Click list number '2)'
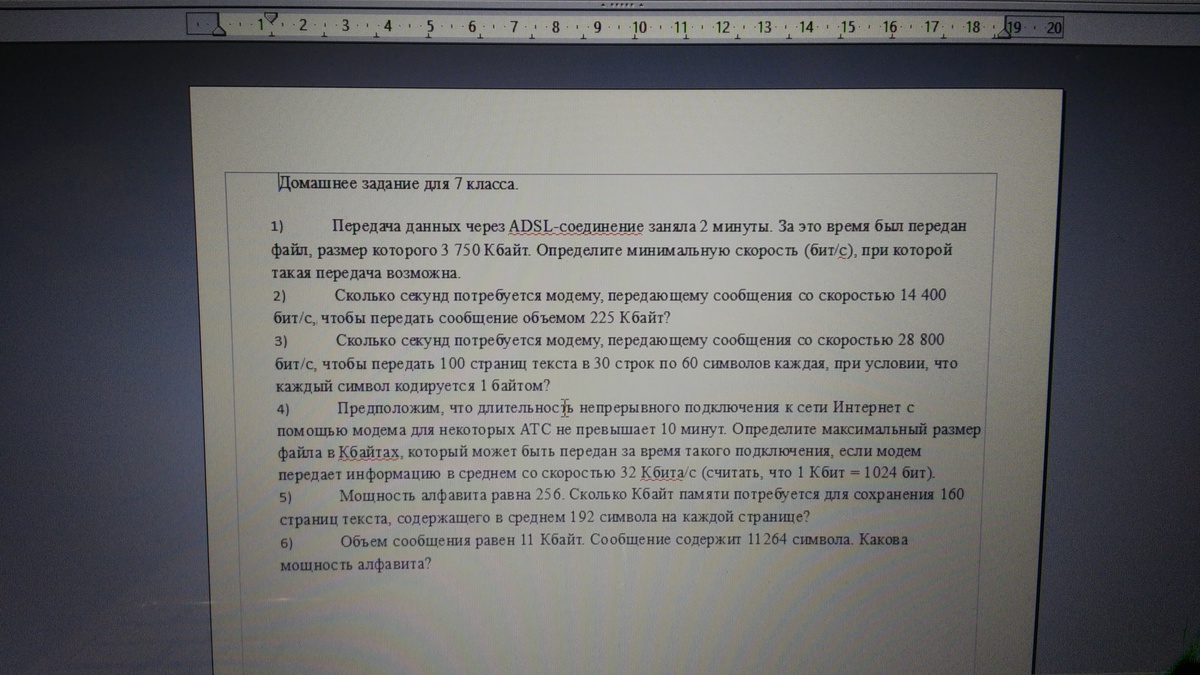The height and width of the screenshot is (675, 1200). click(x=280, y=297)
